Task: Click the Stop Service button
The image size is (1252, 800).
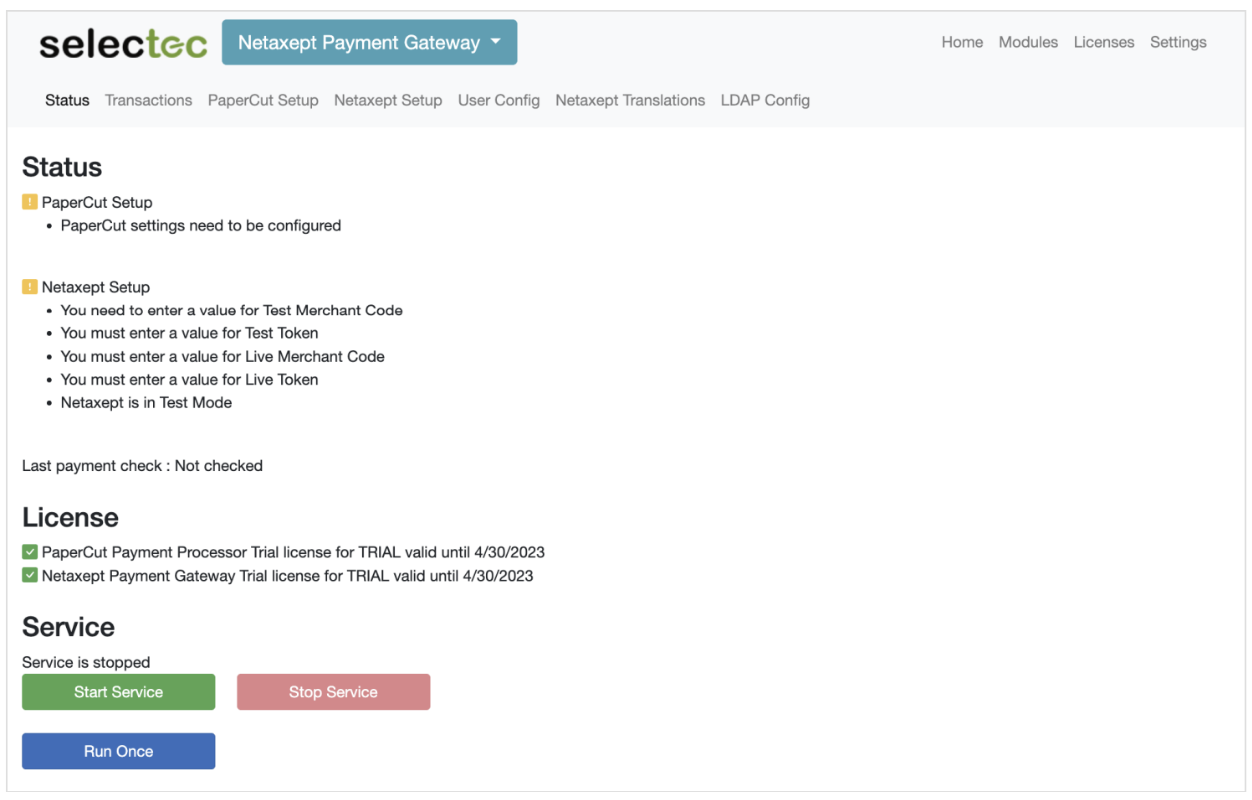Action: coord(333,692)
